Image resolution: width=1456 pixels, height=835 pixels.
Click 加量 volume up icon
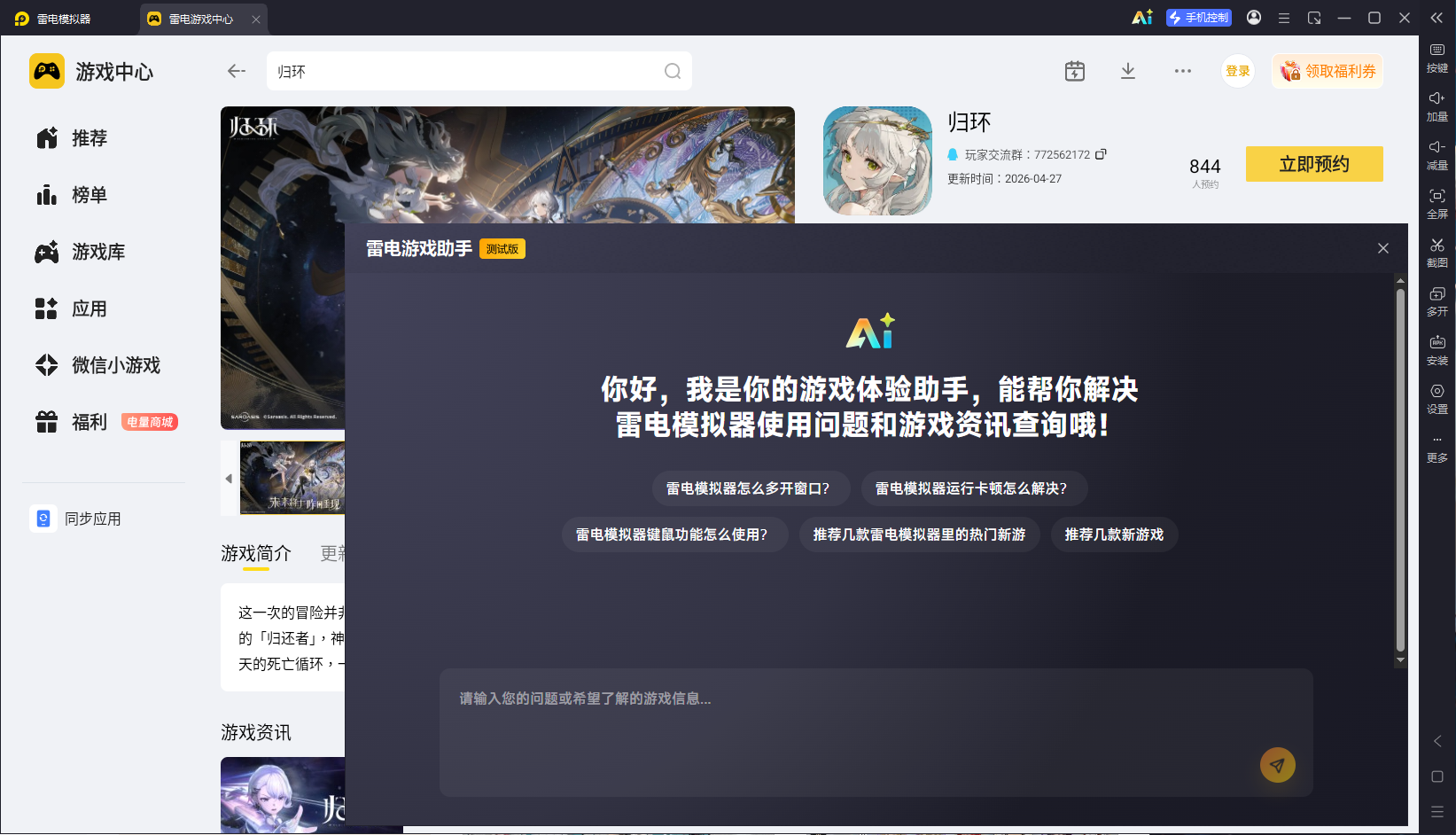pyautogui.click(x=1437, y=106)
